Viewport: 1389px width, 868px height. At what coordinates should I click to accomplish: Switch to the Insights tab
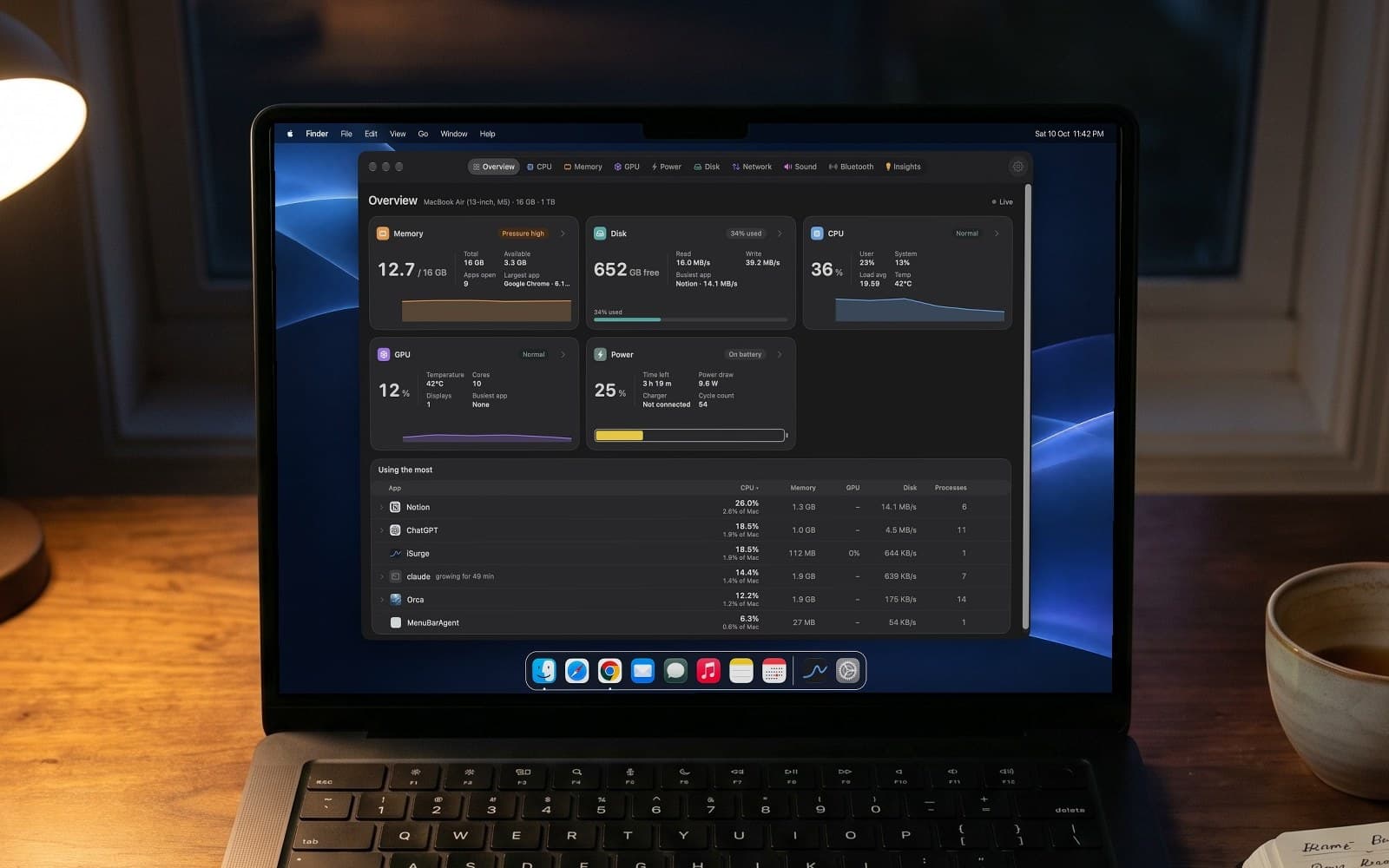coord(903,167)
